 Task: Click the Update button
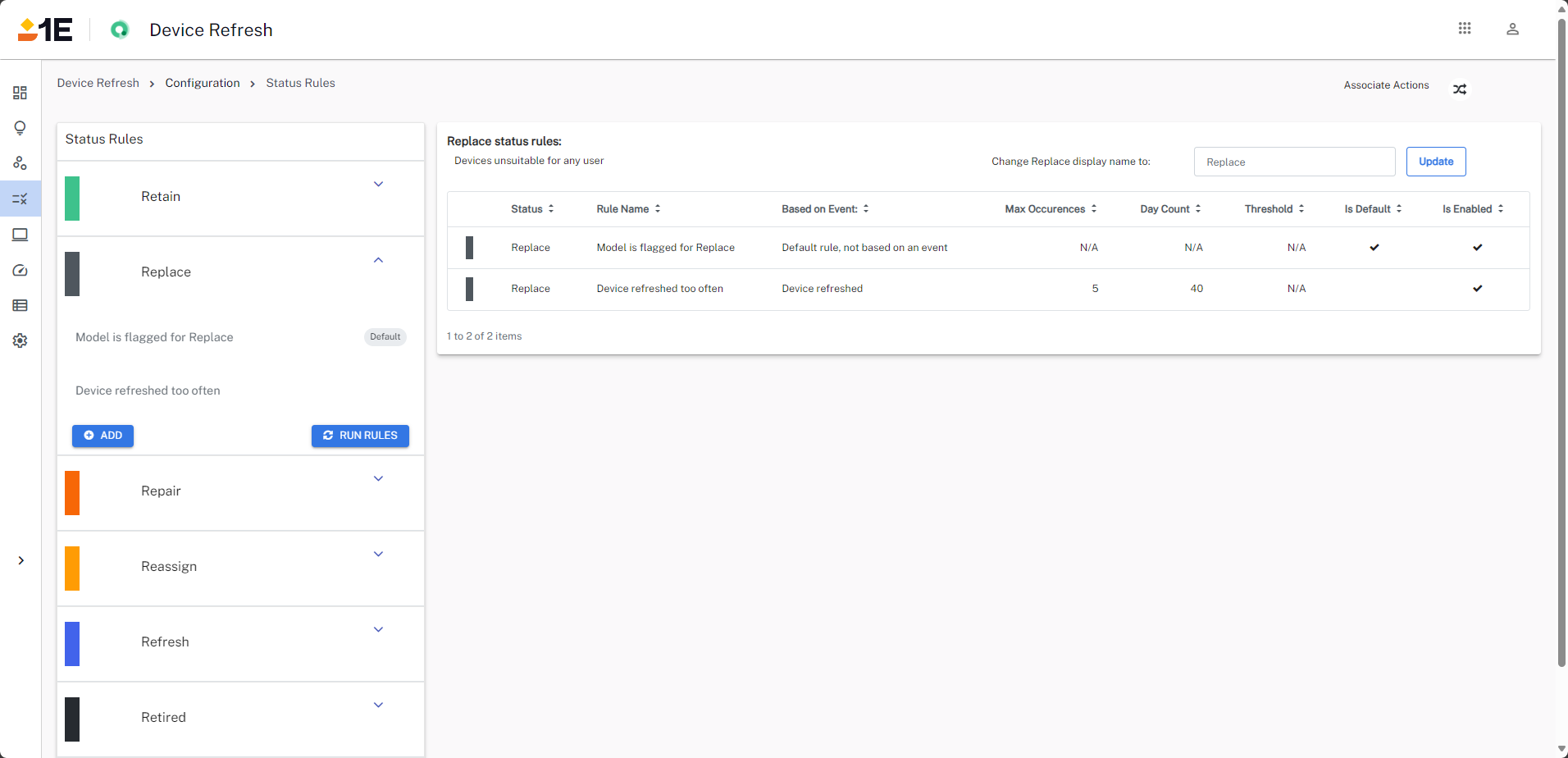tap(1436, 162)
